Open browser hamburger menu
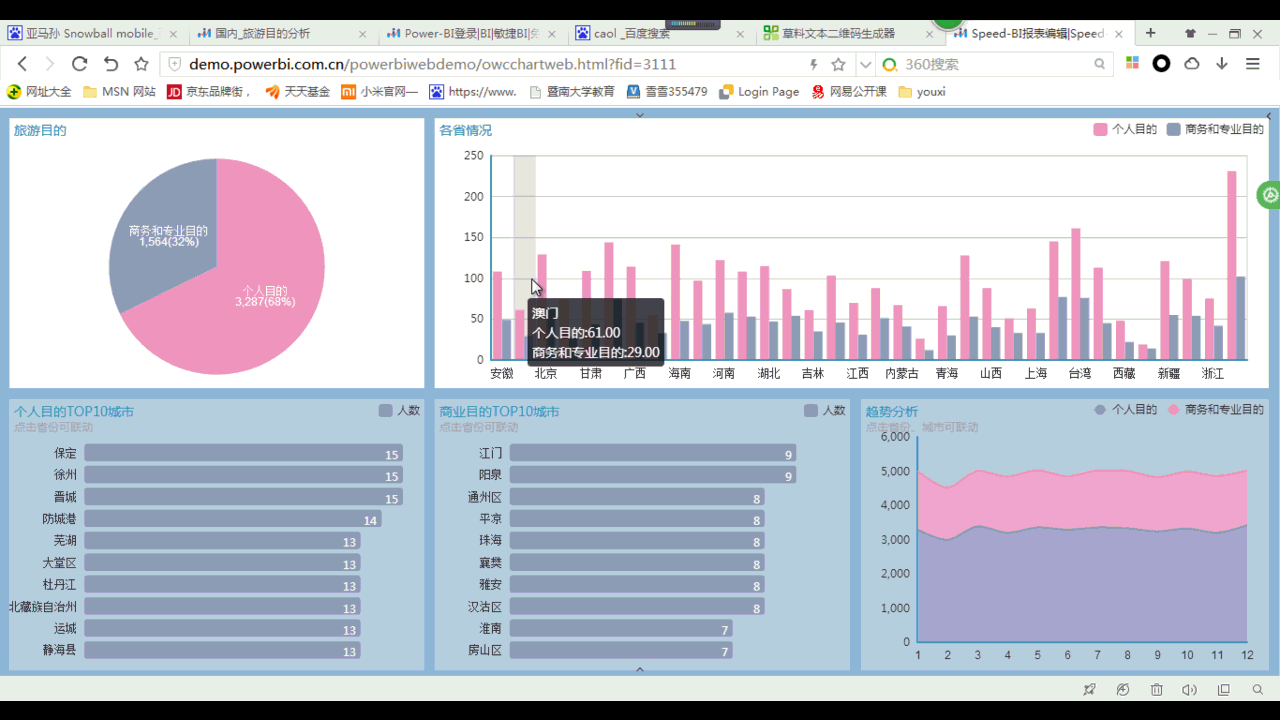 [x=1252, y=64]
